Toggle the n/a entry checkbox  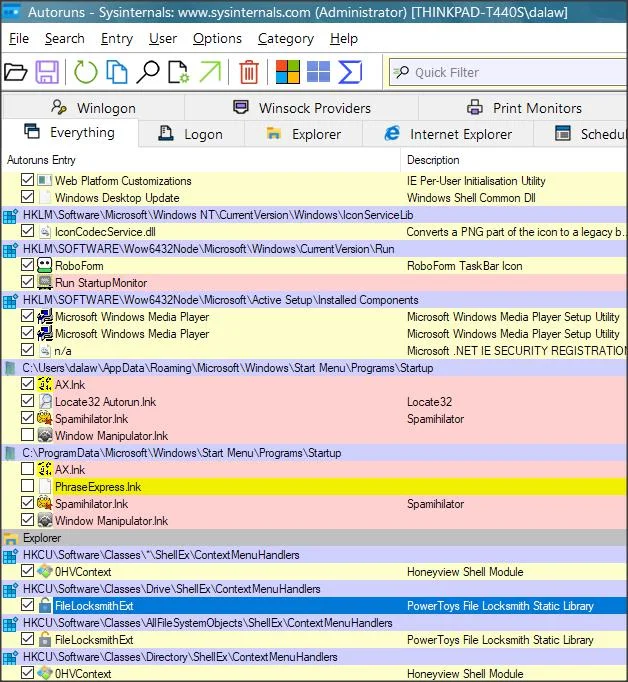click(27, 350)
